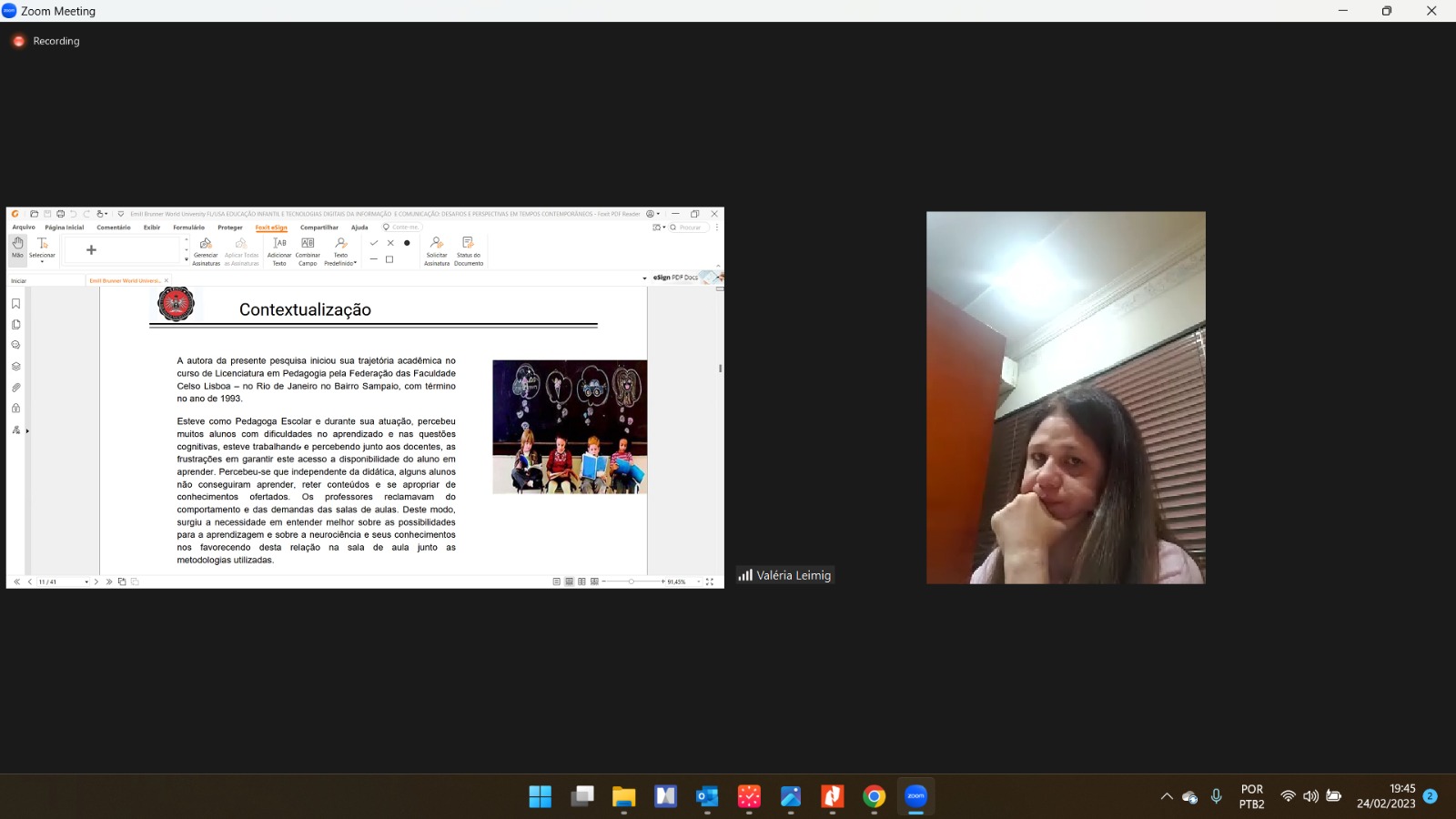
Task: Click the Gerenciar Assinaturas icon
Action: click(x=206, y=248)
